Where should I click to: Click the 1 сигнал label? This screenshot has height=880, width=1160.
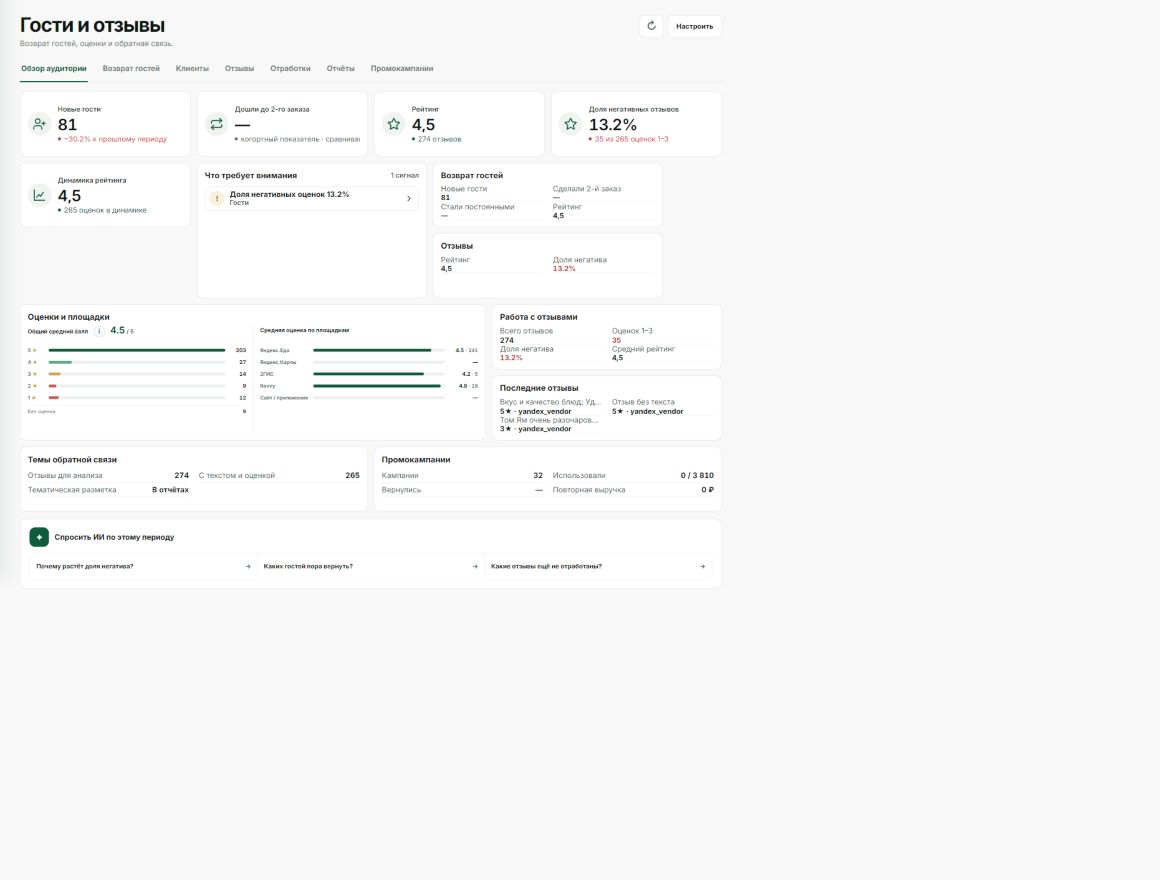(x=405, y=176)
